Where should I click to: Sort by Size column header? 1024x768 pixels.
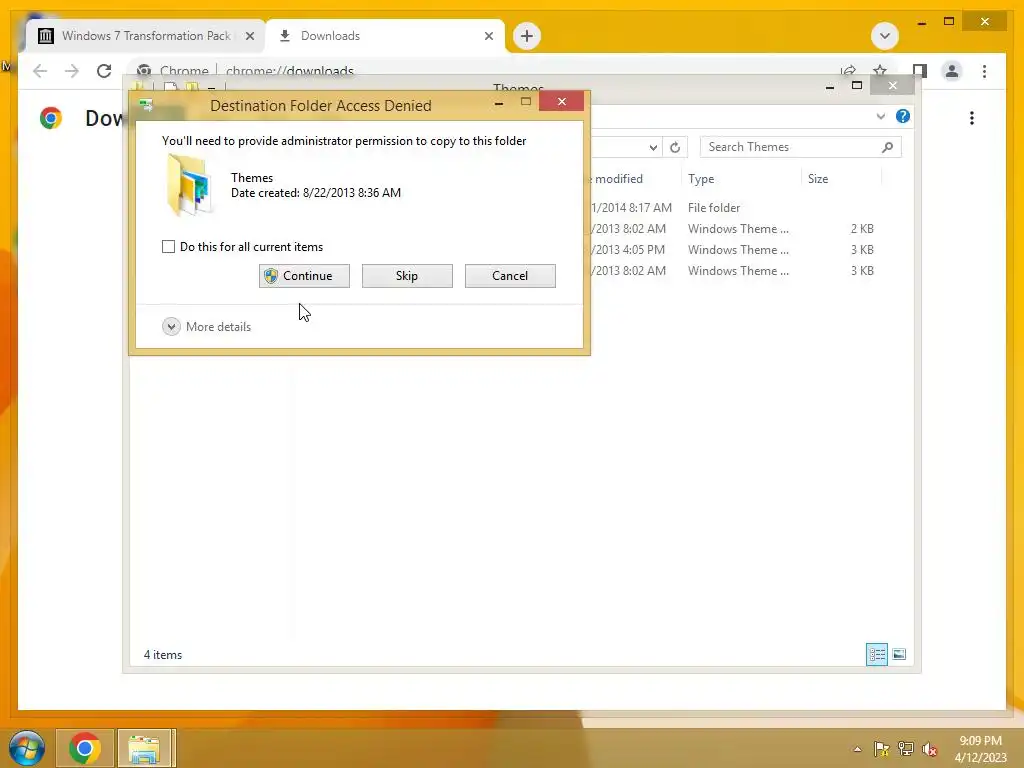[x=818, y=179]
